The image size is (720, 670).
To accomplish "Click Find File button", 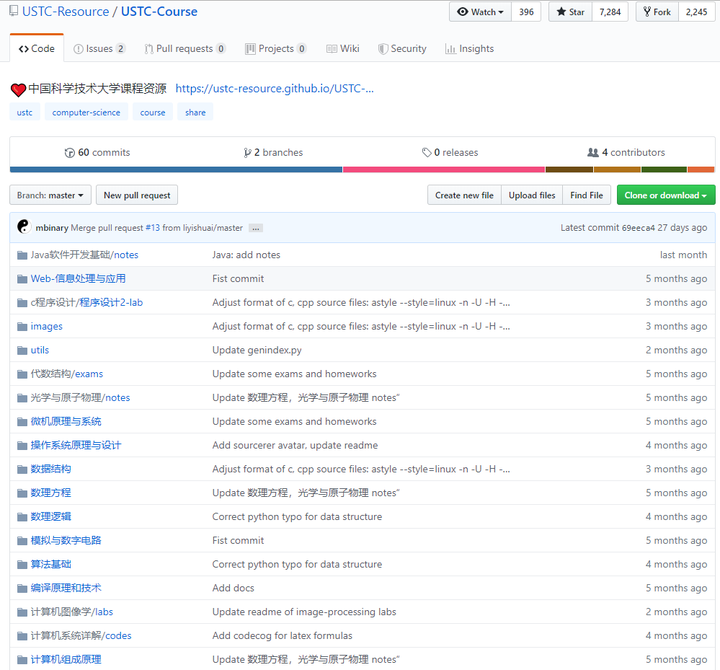I will tap(586, 195).
